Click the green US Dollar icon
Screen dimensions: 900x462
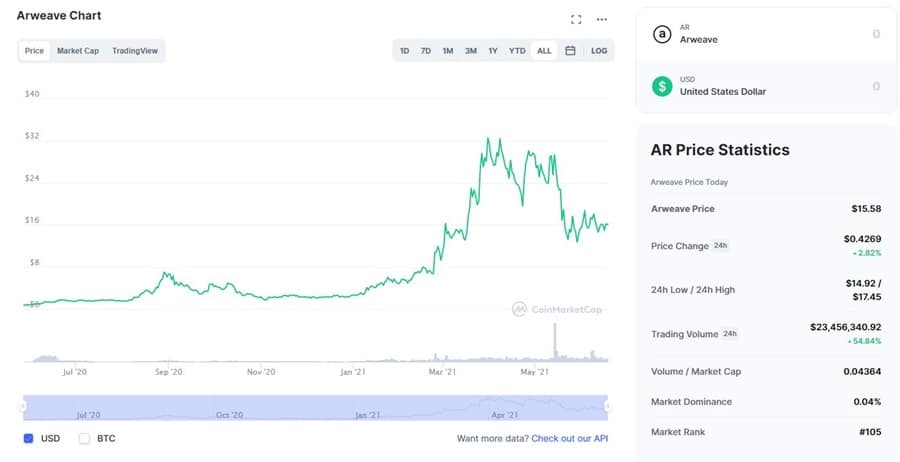(662, 86)
